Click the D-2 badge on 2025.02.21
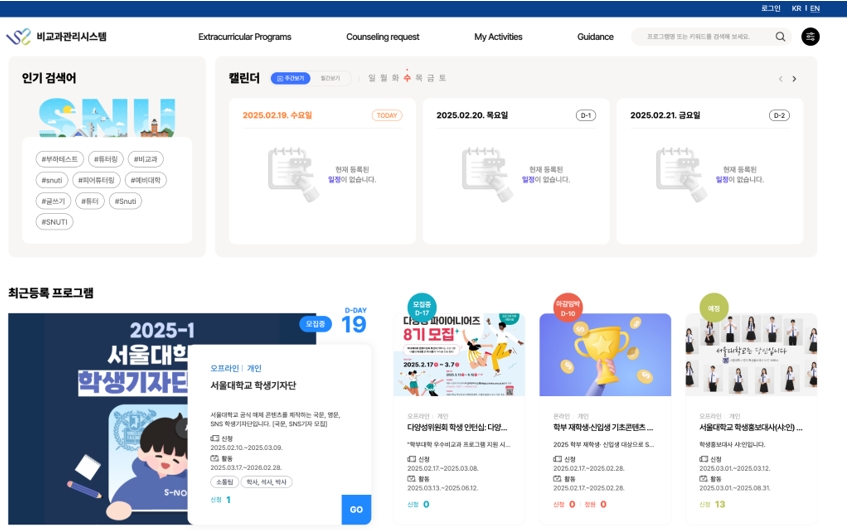Screen dimensions: 847x531 (x=779, y=115)
